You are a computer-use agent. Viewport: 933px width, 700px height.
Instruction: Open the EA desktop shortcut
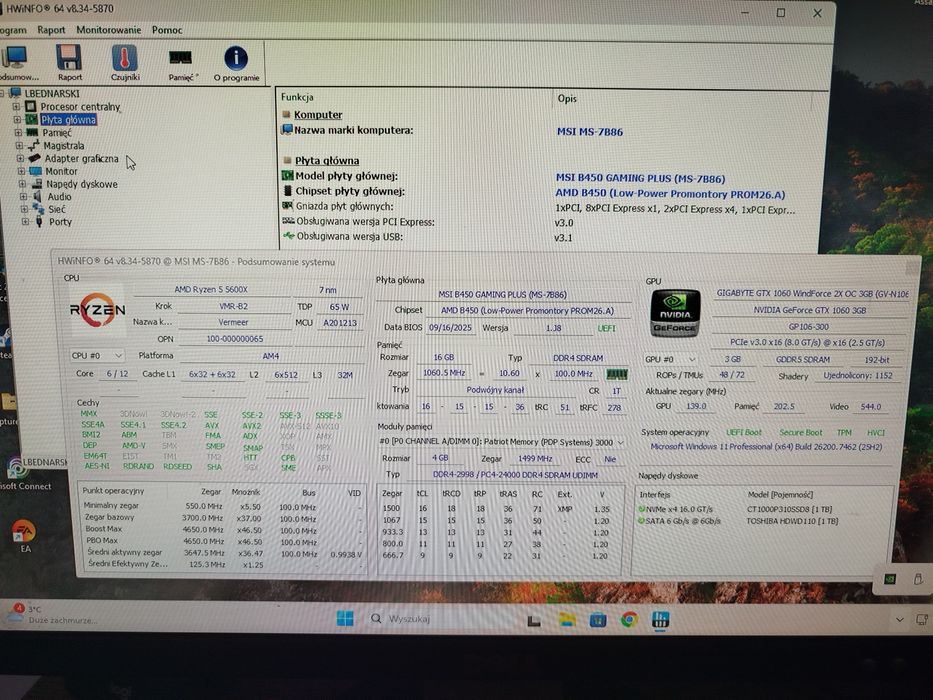(24, 536)
